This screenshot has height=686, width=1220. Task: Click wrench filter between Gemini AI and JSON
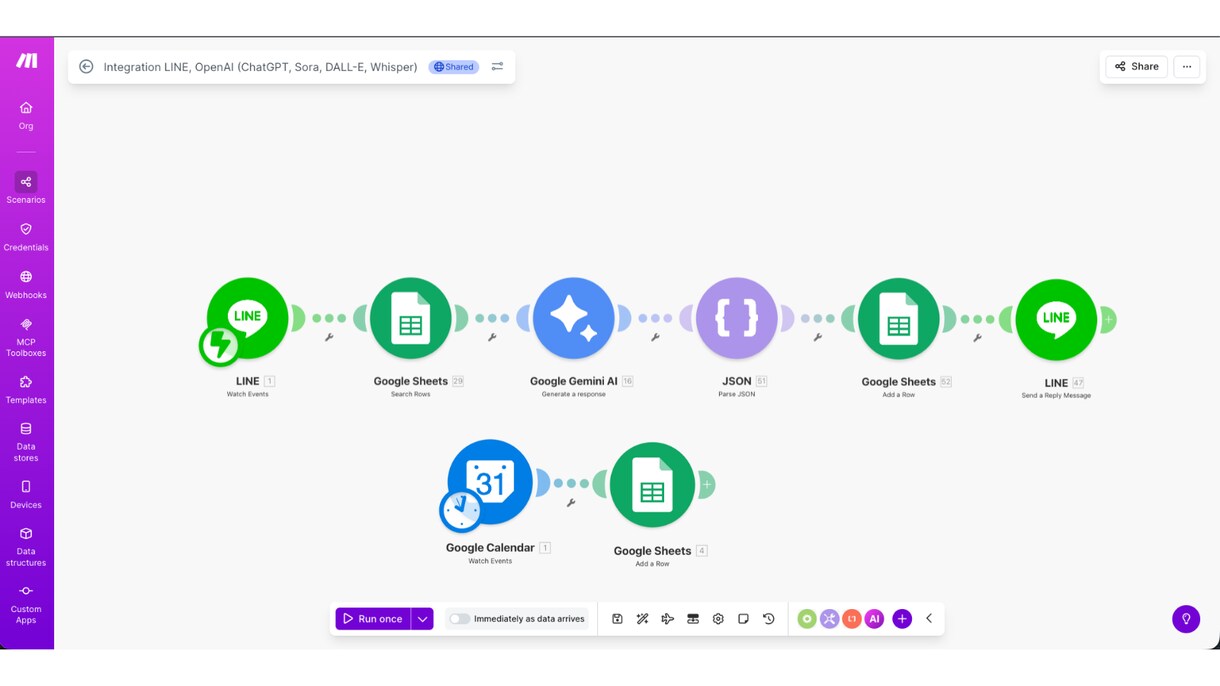655,338
